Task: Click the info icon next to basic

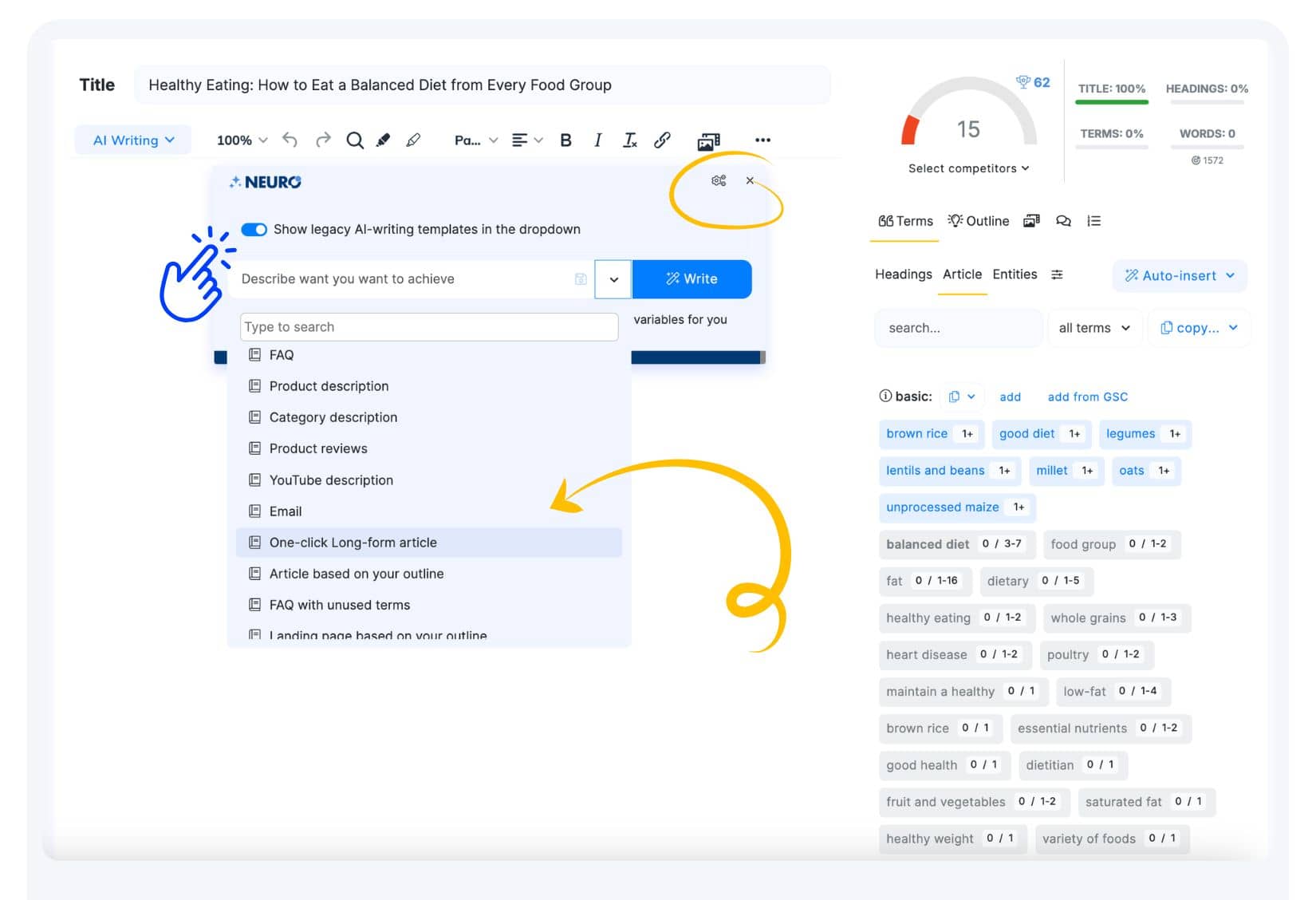Action: 885,396
